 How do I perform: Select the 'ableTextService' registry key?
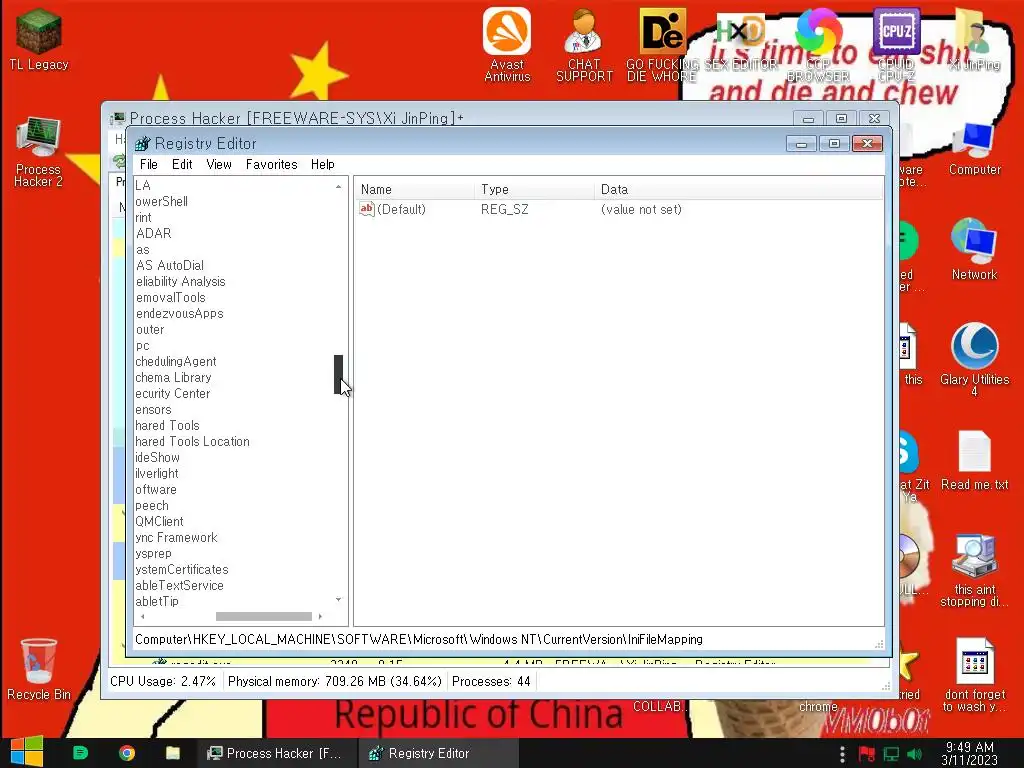coord(179,586)
